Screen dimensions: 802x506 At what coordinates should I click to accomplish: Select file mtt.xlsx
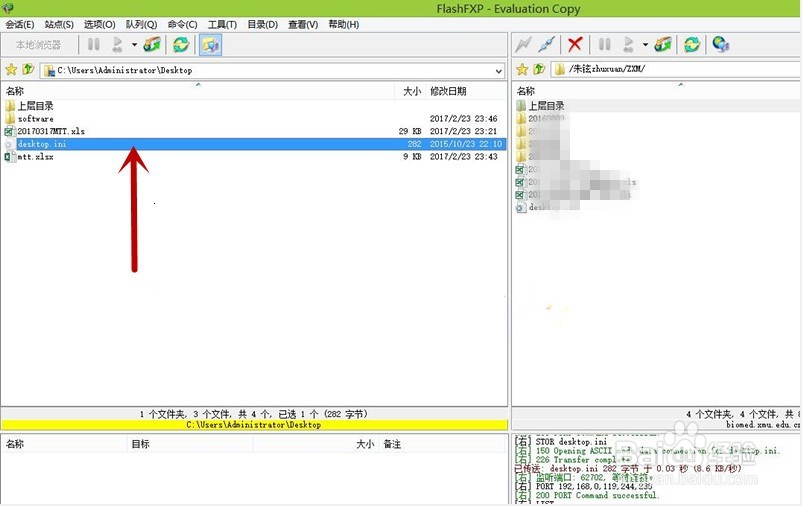coord(35,157)
